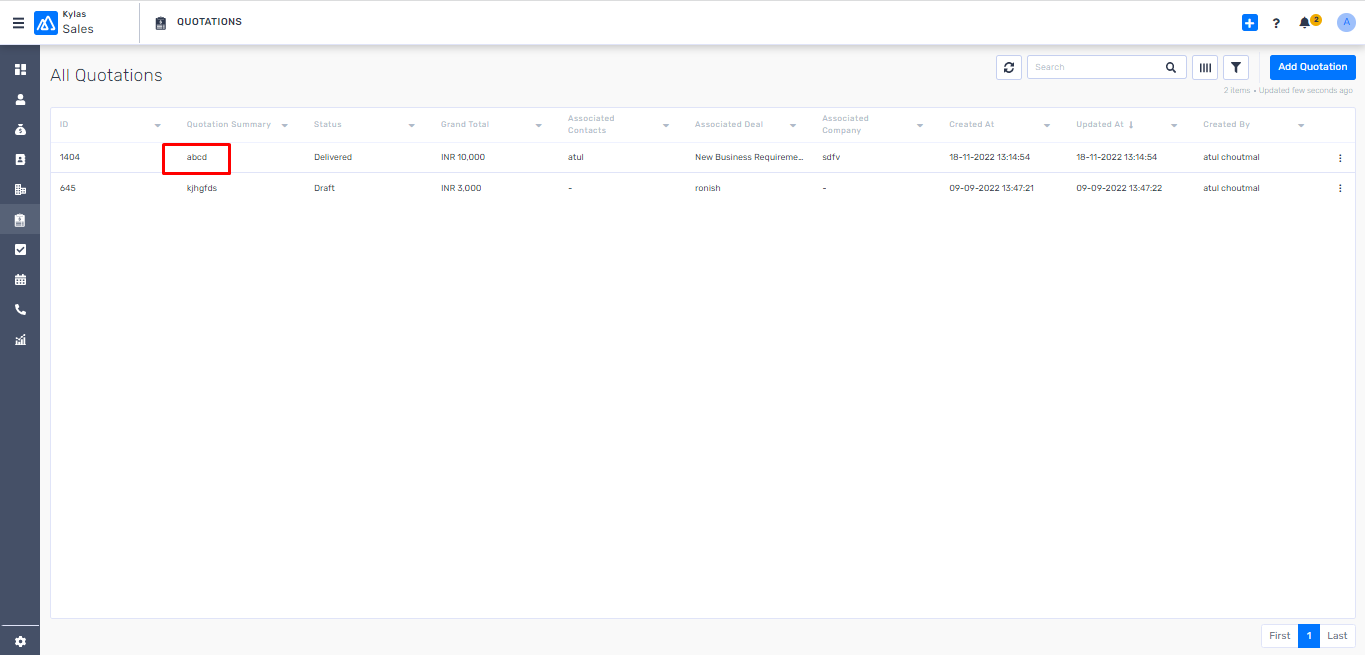Open the notifications bell
The height and width of the screenshot is (655, 1365).
[1304, 23]
